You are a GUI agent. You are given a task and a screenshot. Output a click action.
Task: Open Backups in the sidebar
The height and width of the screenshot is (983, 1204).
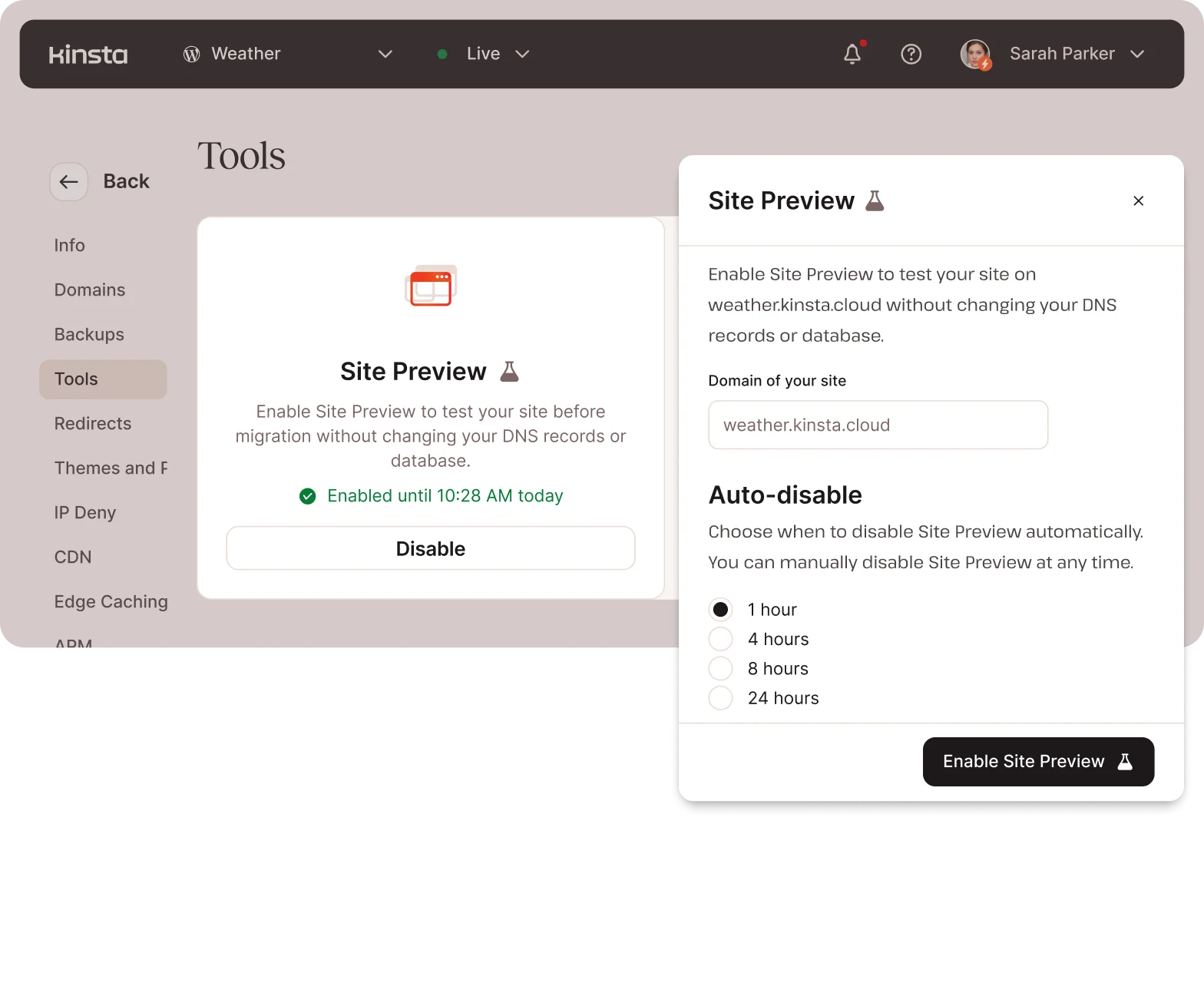tap(89, 334)
